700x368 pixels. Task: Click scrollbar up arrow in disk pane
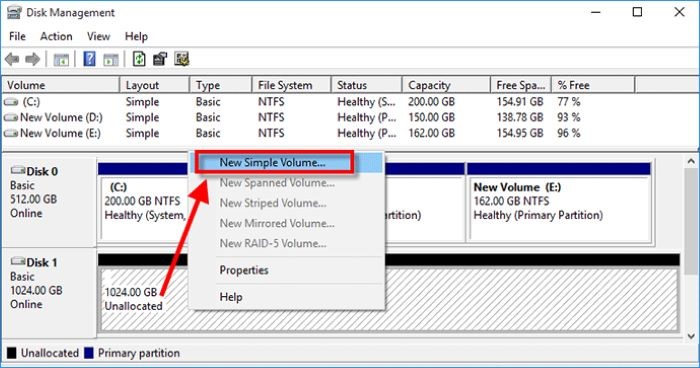[691, 161]
